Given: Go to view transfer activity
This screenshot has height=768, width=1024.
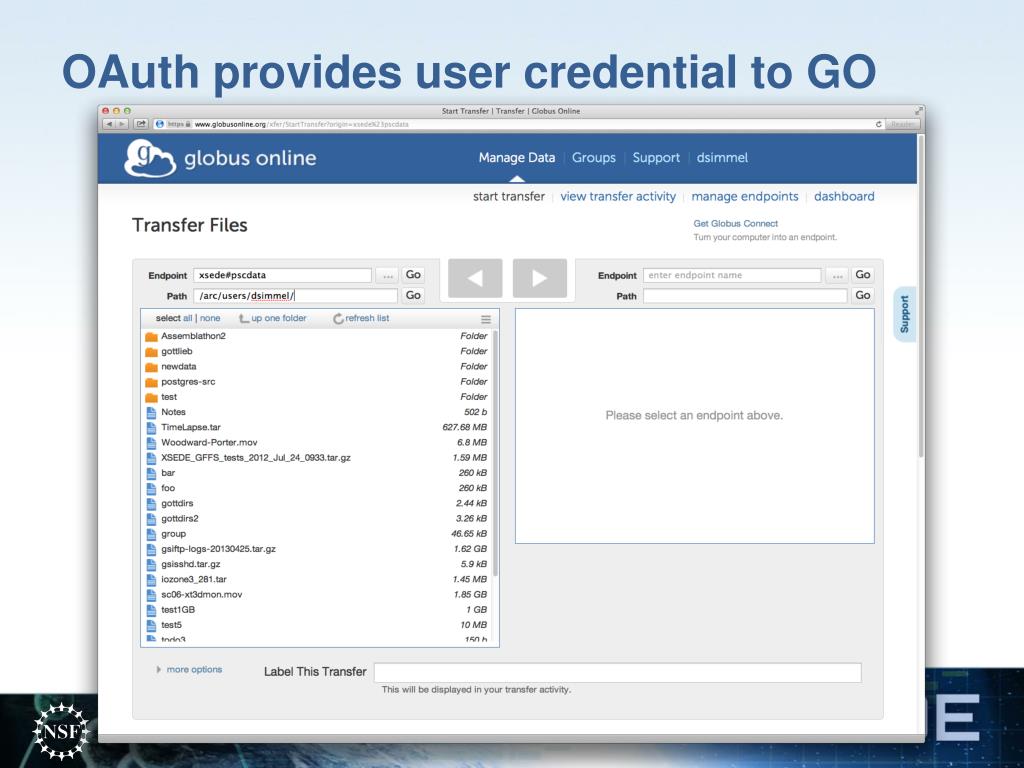Looking at the screenshot, I should (618, 197).
